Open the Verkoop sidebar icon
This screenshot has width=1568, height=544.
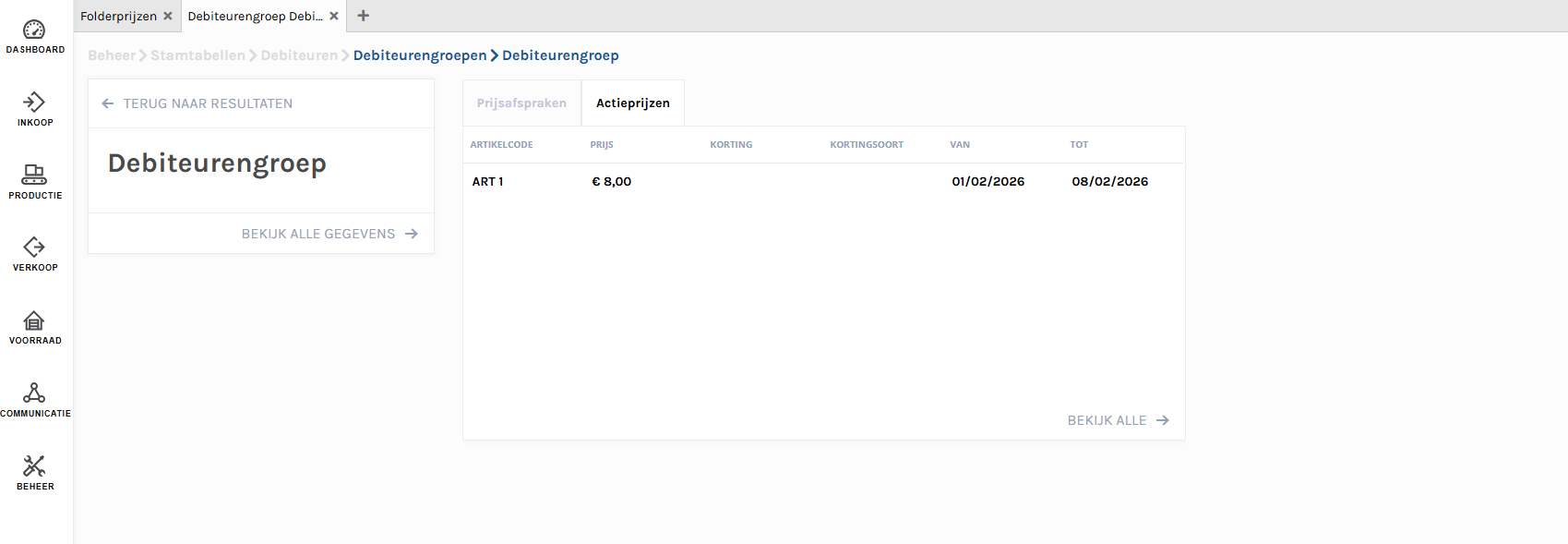(34, 248)
